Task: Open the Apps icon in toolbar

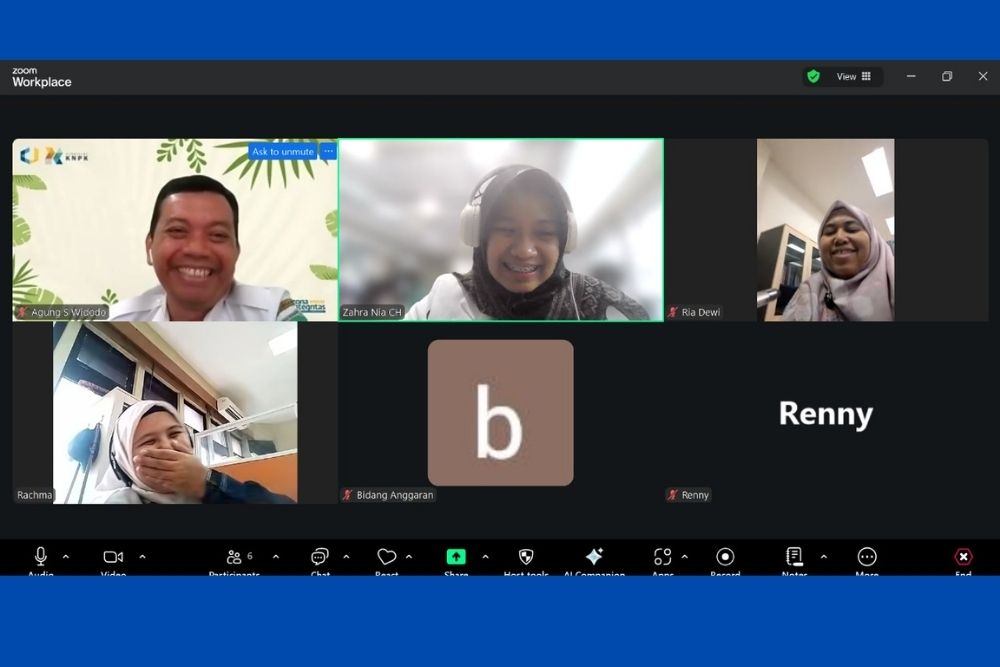Action: 662,557
